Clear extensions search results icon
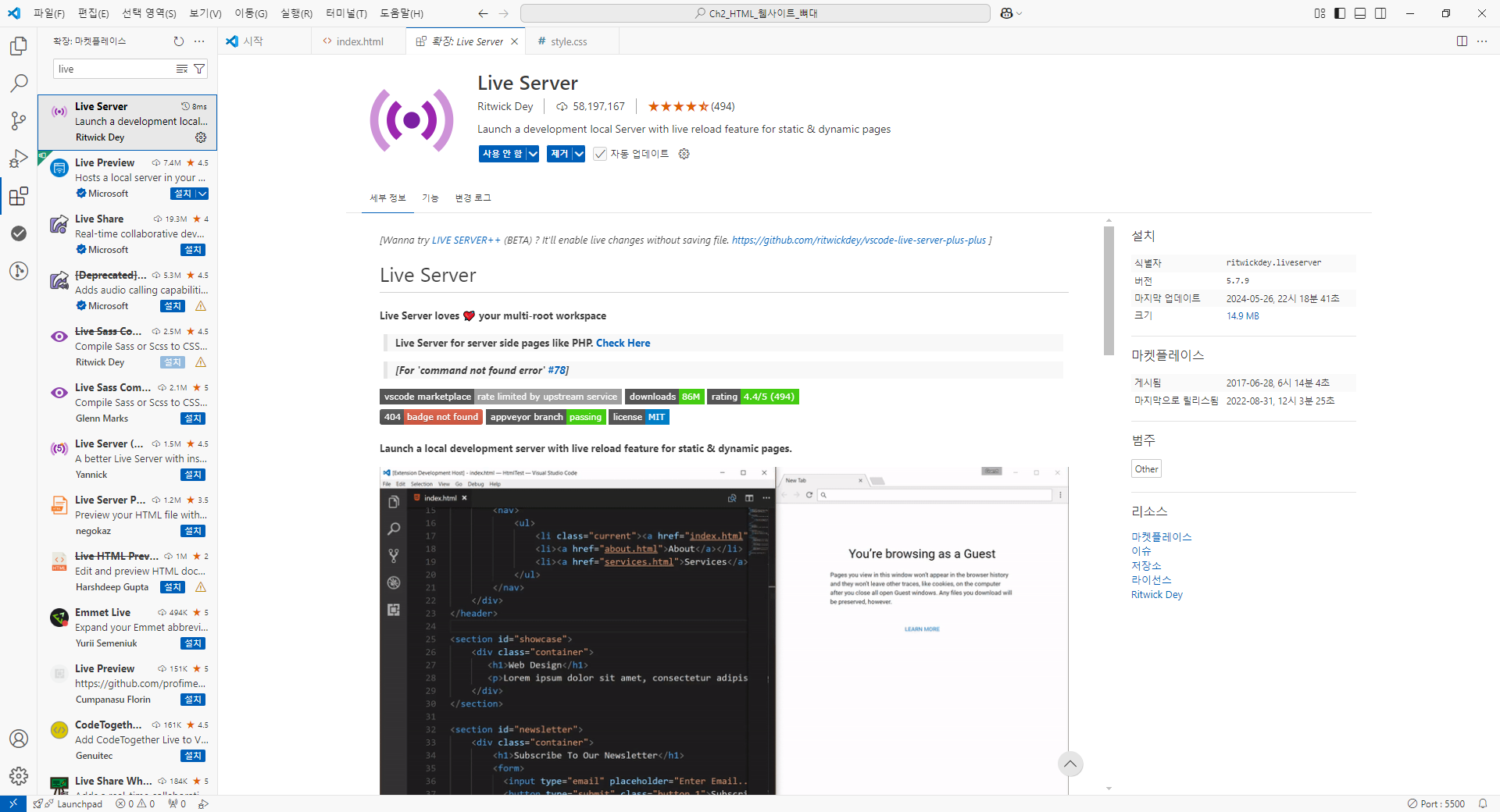 [x=182, y=69]
